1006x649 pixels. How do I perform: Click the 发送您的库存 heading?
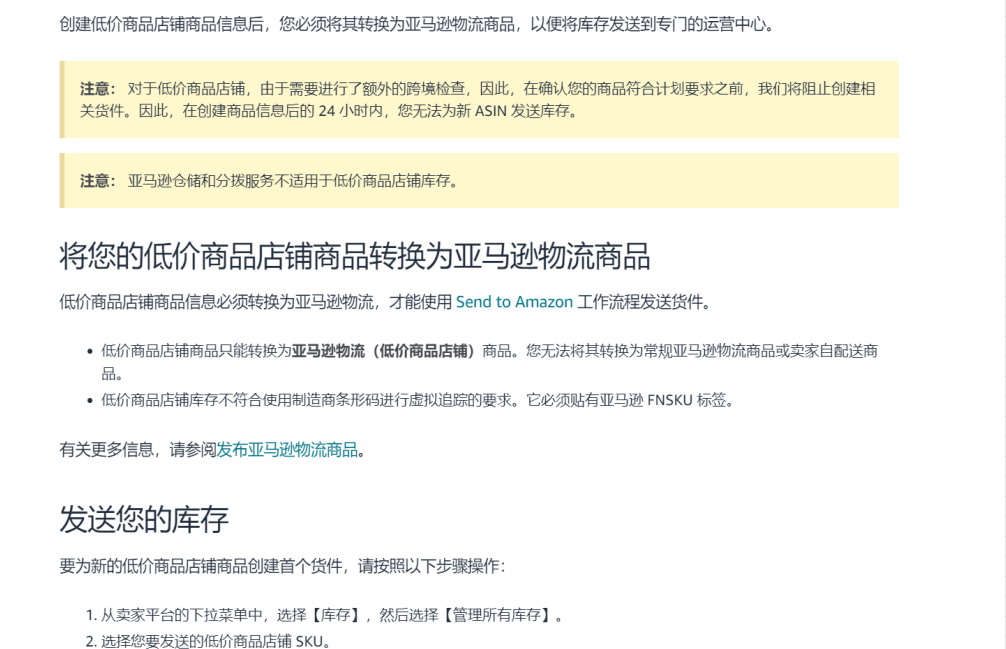point(144,519)
